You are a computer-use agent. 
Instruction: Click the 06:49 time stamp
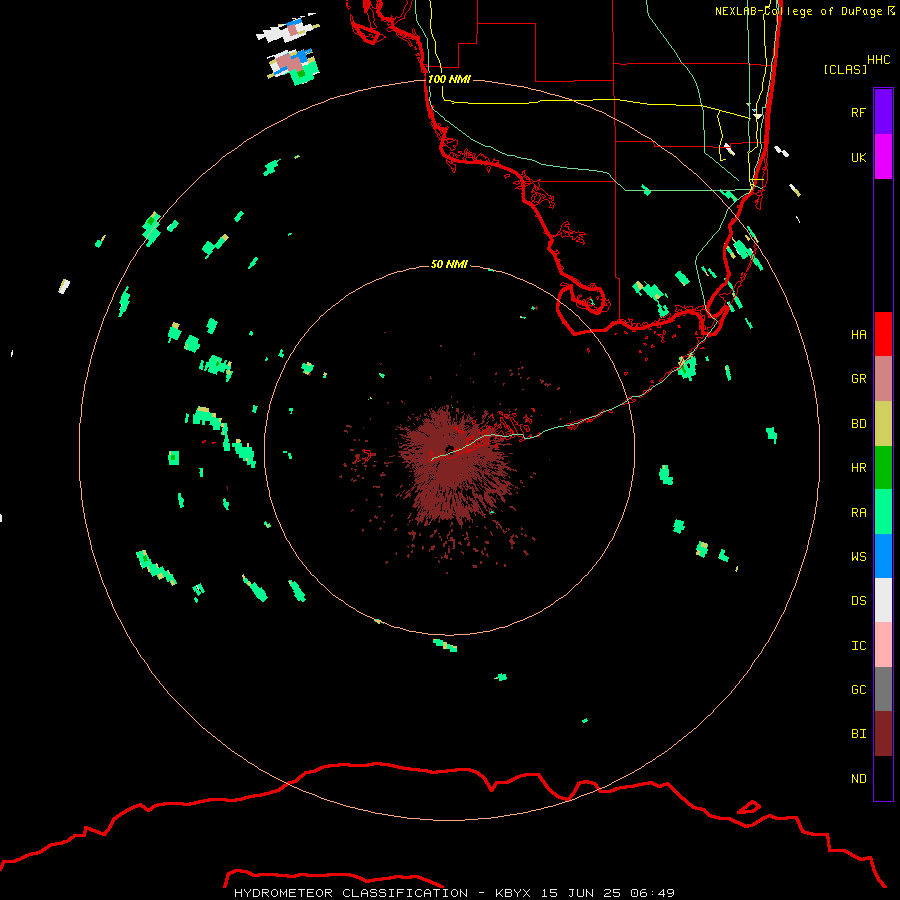652,893
